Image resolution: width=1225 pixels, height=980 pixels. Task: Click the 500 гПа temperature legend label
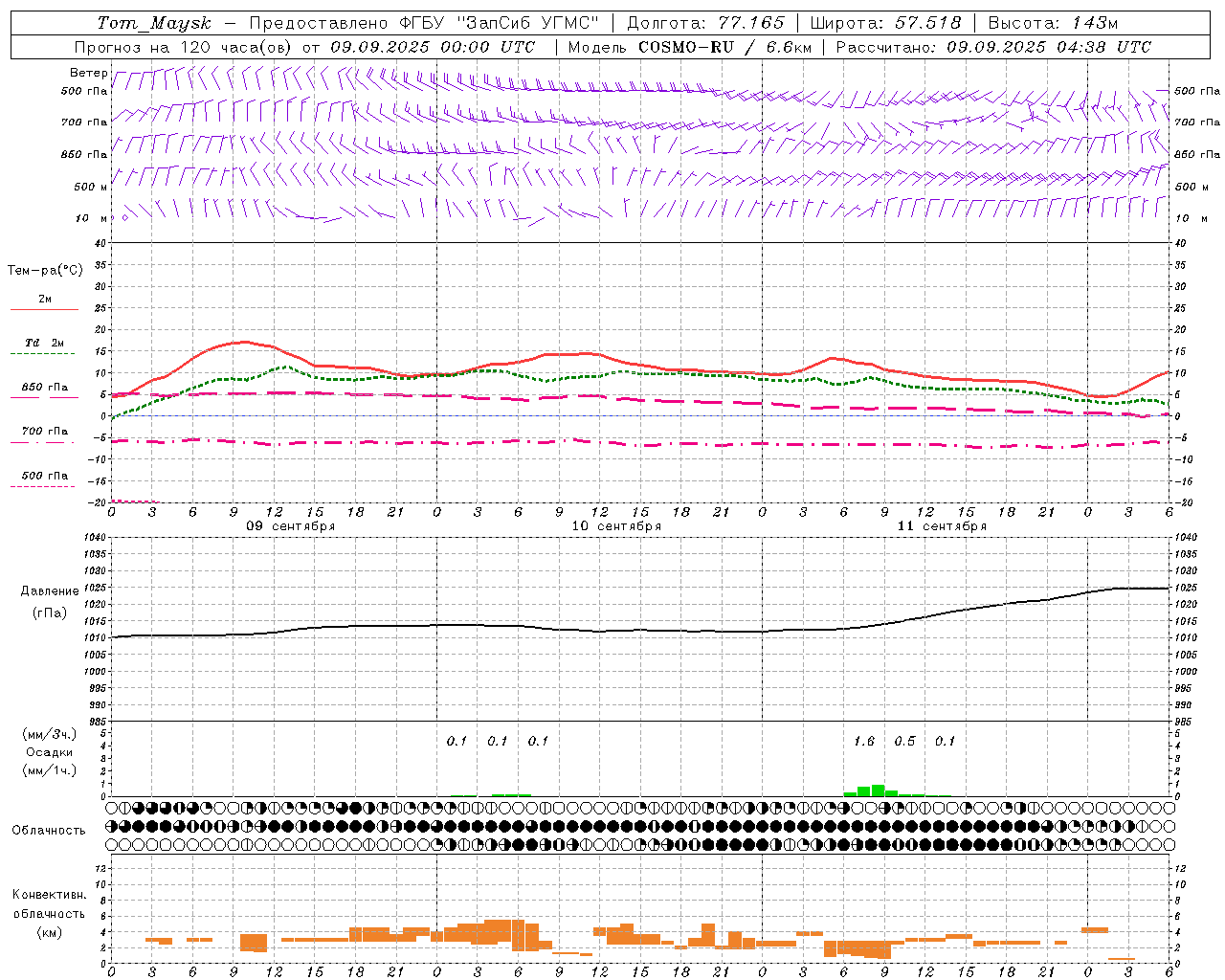[x=45, y=476]
